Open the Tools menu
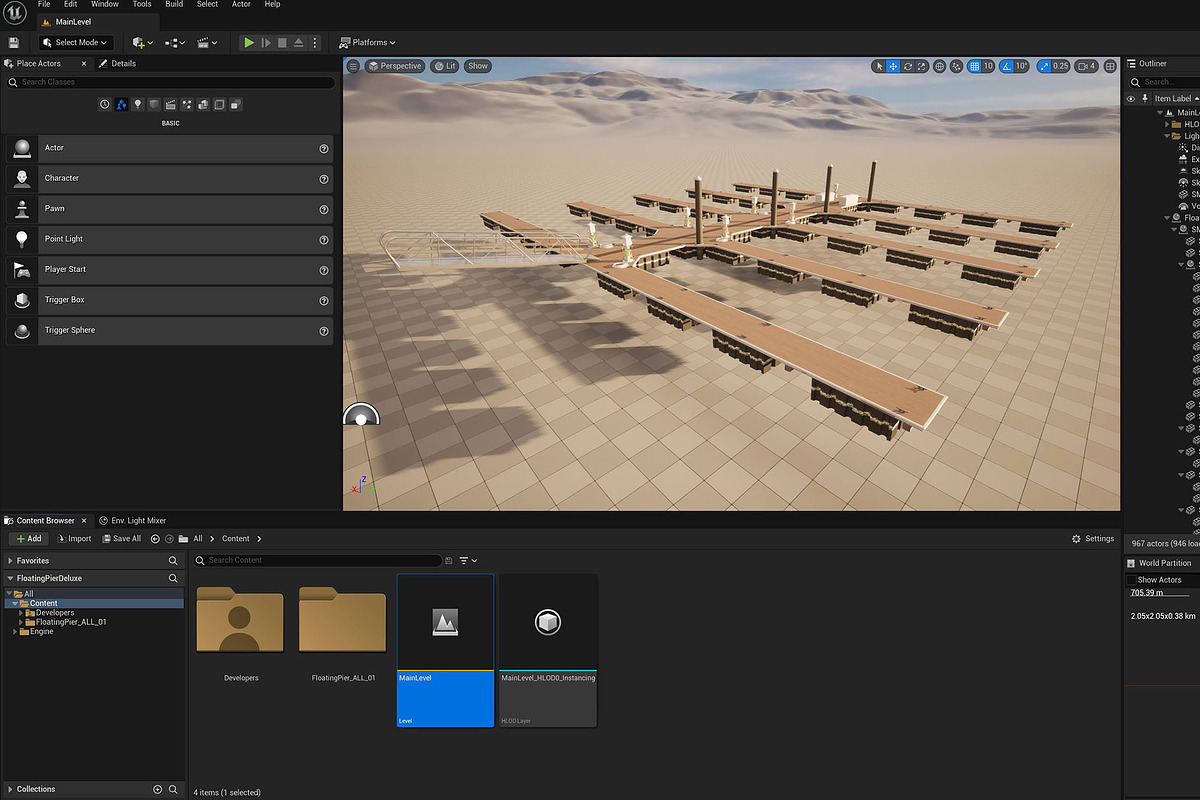This screenshot has width=1200, height=800. 142,4
